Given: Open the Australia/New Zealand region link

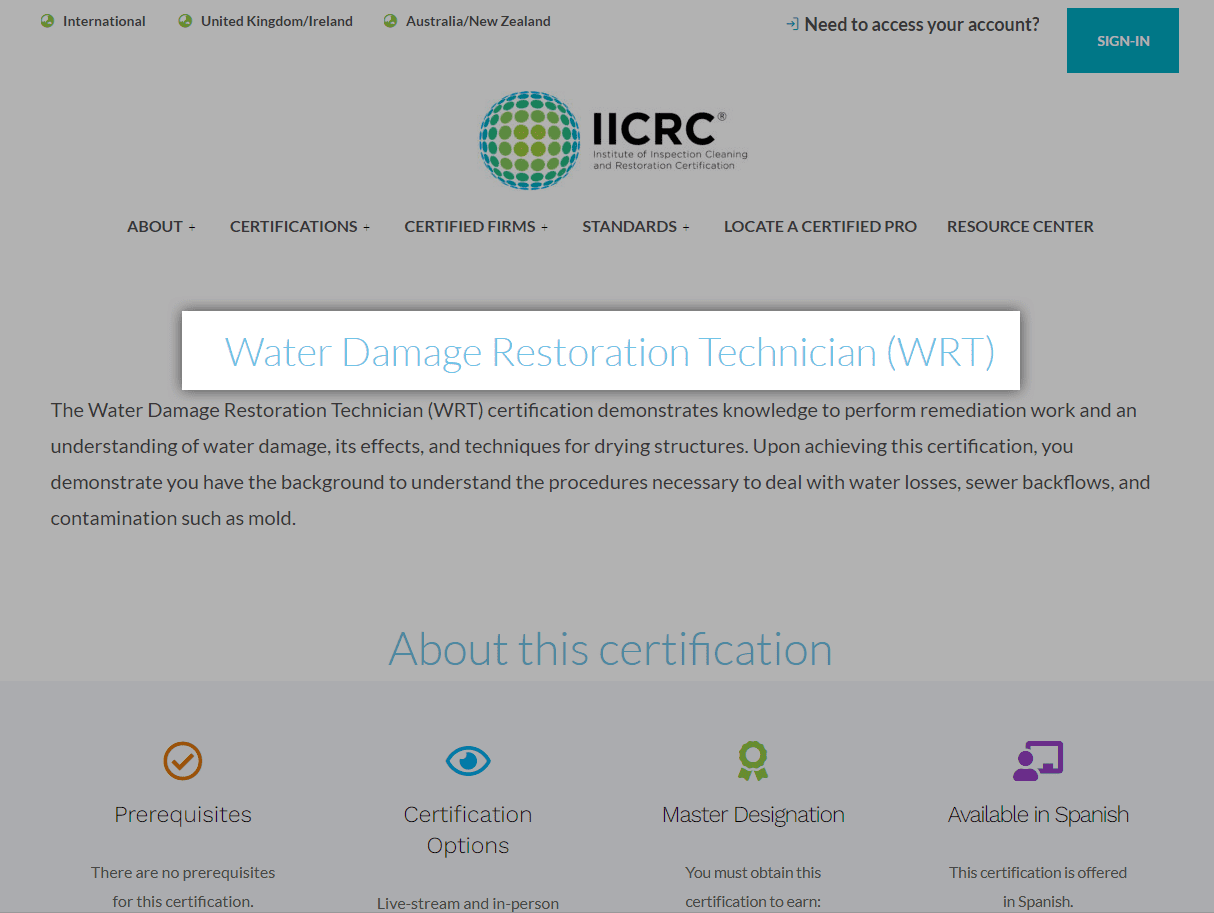Looking at the screenshot, I should pyautogui.click(x=478, y=21).
